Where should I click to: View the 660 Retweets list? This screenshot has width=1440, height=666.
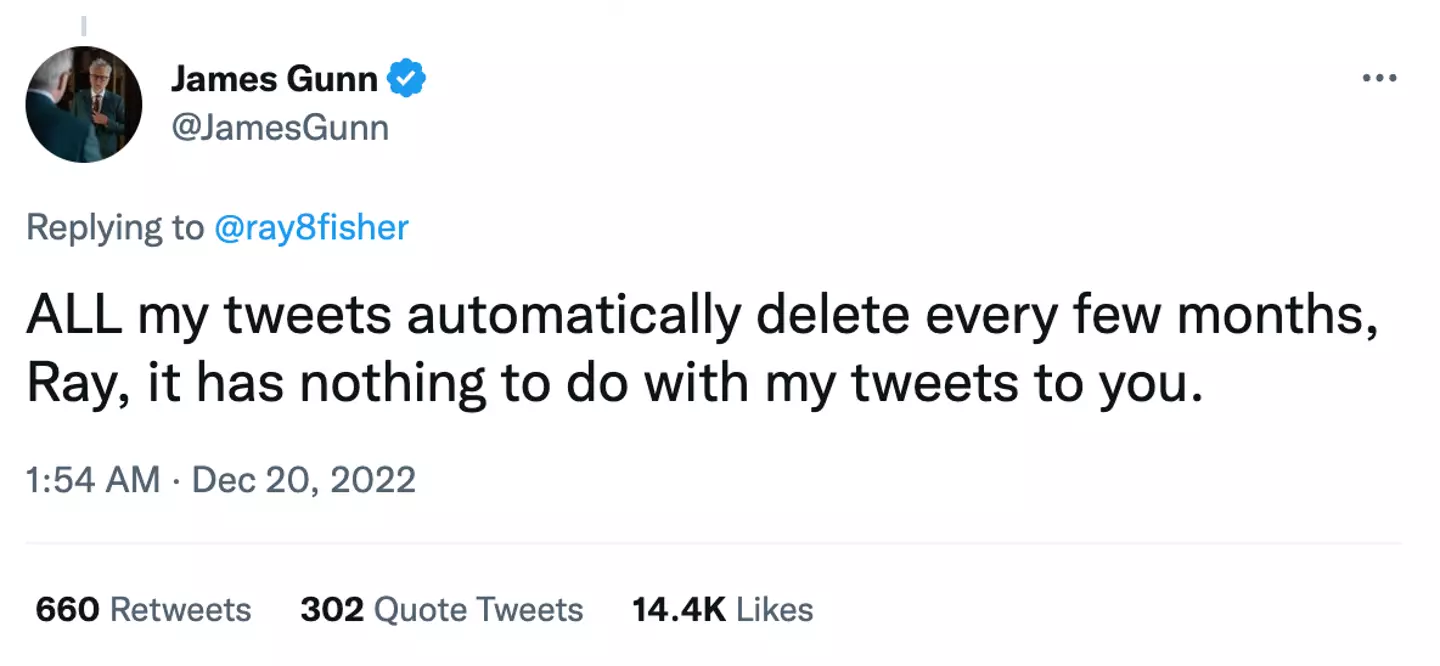143,609
